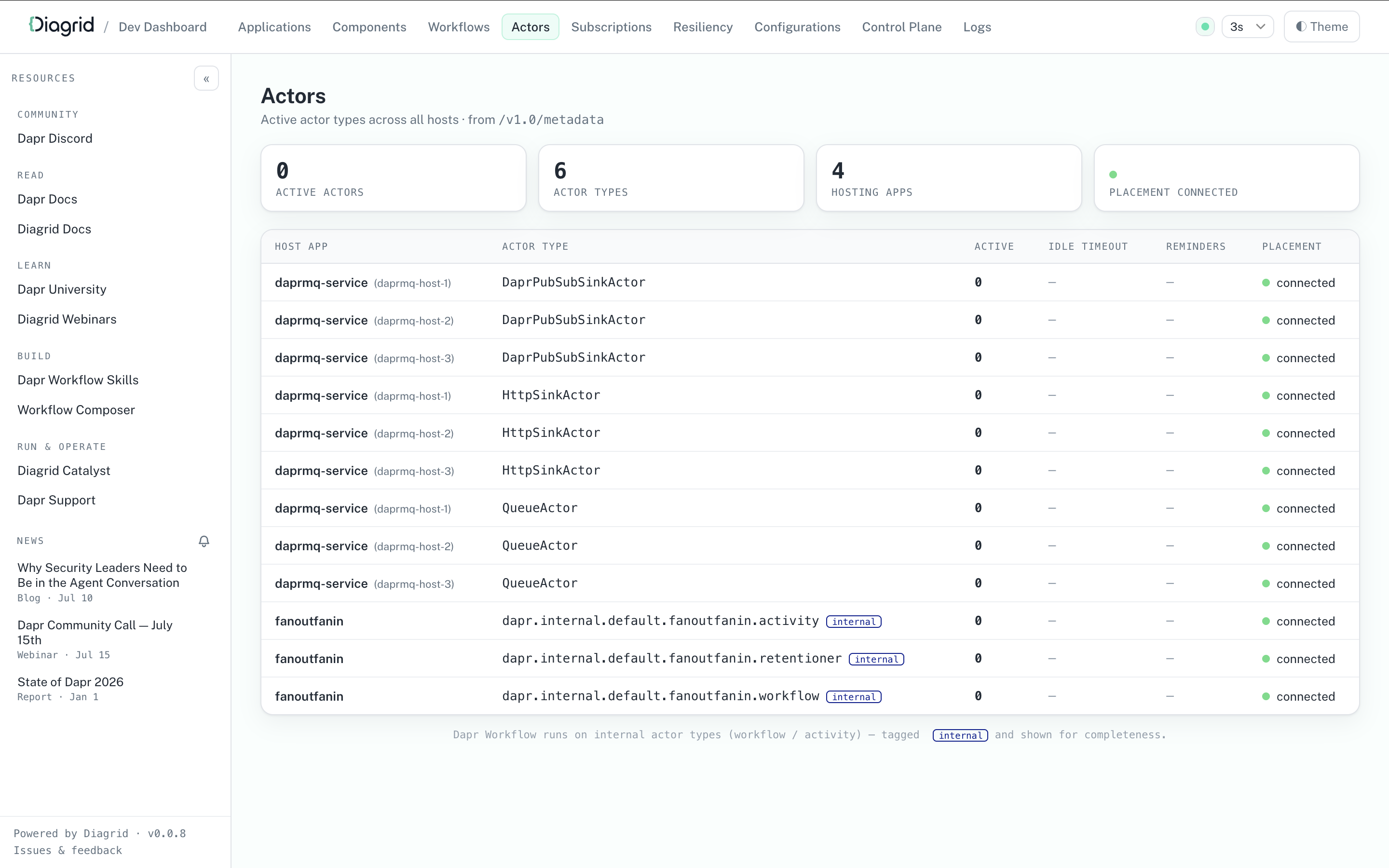The width and height of the screenshot is (1389, 868).
Task: Click HttpSinkActor for daprmq-host-1
Action: point(551,395)
